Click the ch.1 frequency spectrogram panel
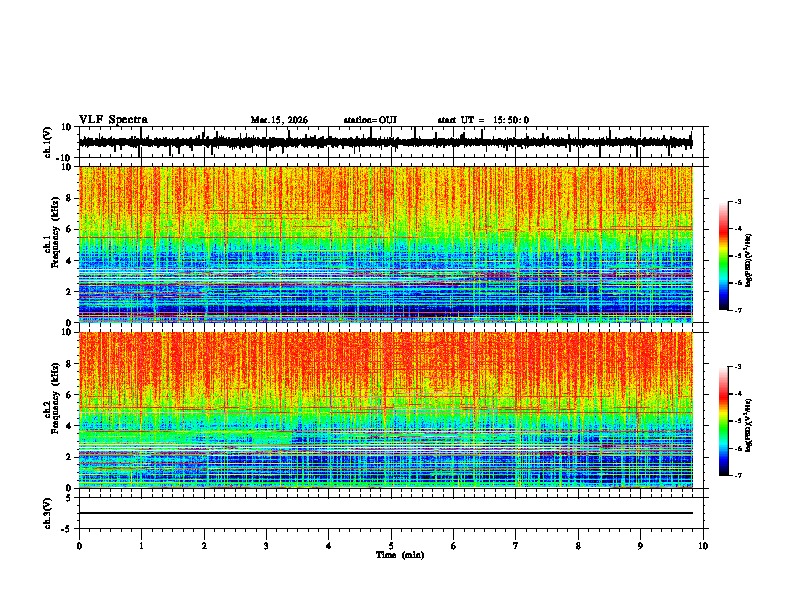The width and height of the screenshot is (792, 612). tap(386, 244)
